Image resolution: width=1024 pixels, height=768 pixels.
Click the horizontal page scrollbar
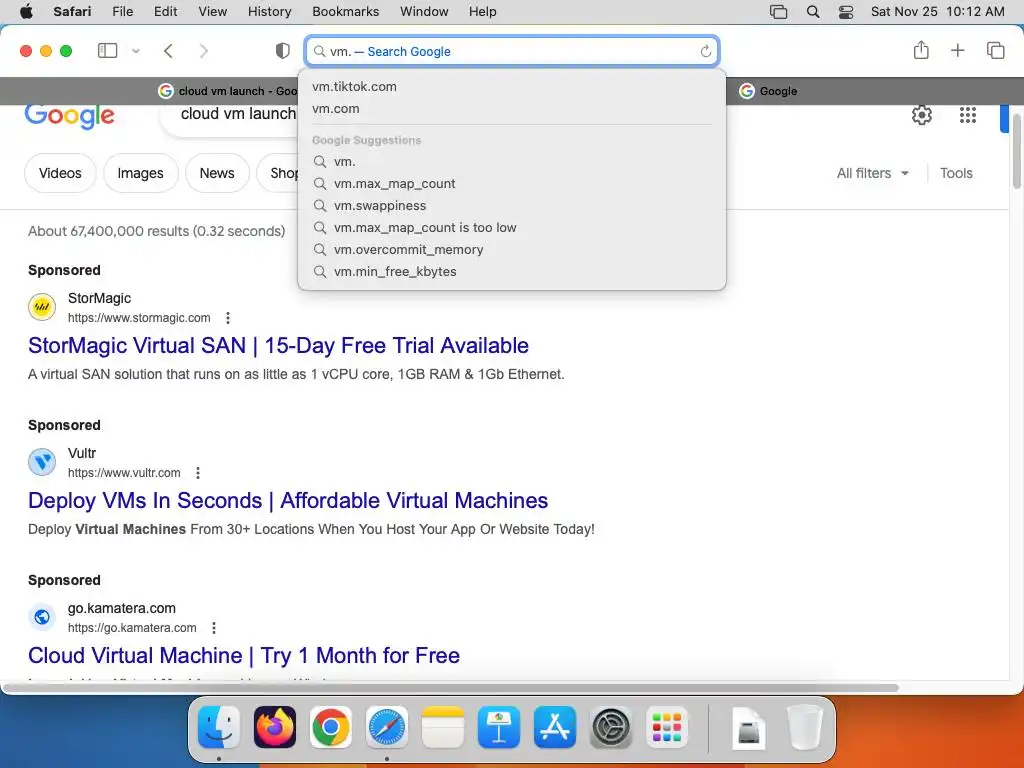click(x=451, y=688)
